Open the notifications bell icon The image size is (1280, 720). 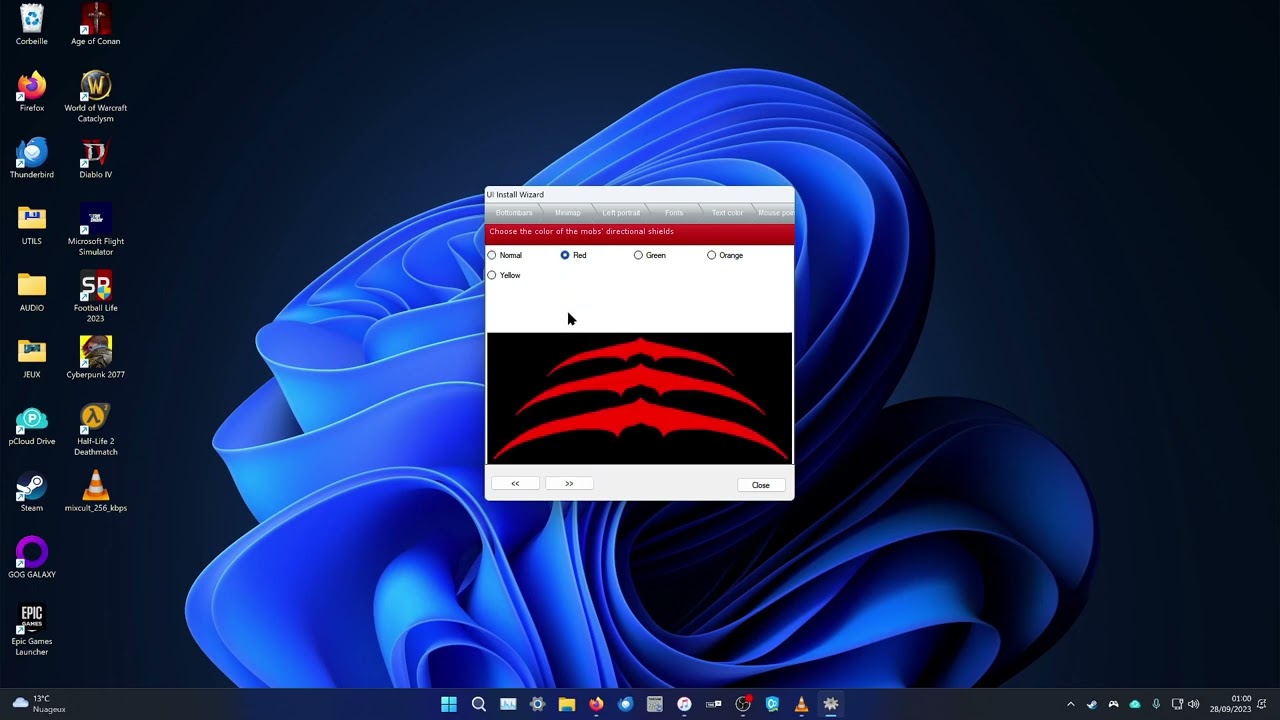1264,704
